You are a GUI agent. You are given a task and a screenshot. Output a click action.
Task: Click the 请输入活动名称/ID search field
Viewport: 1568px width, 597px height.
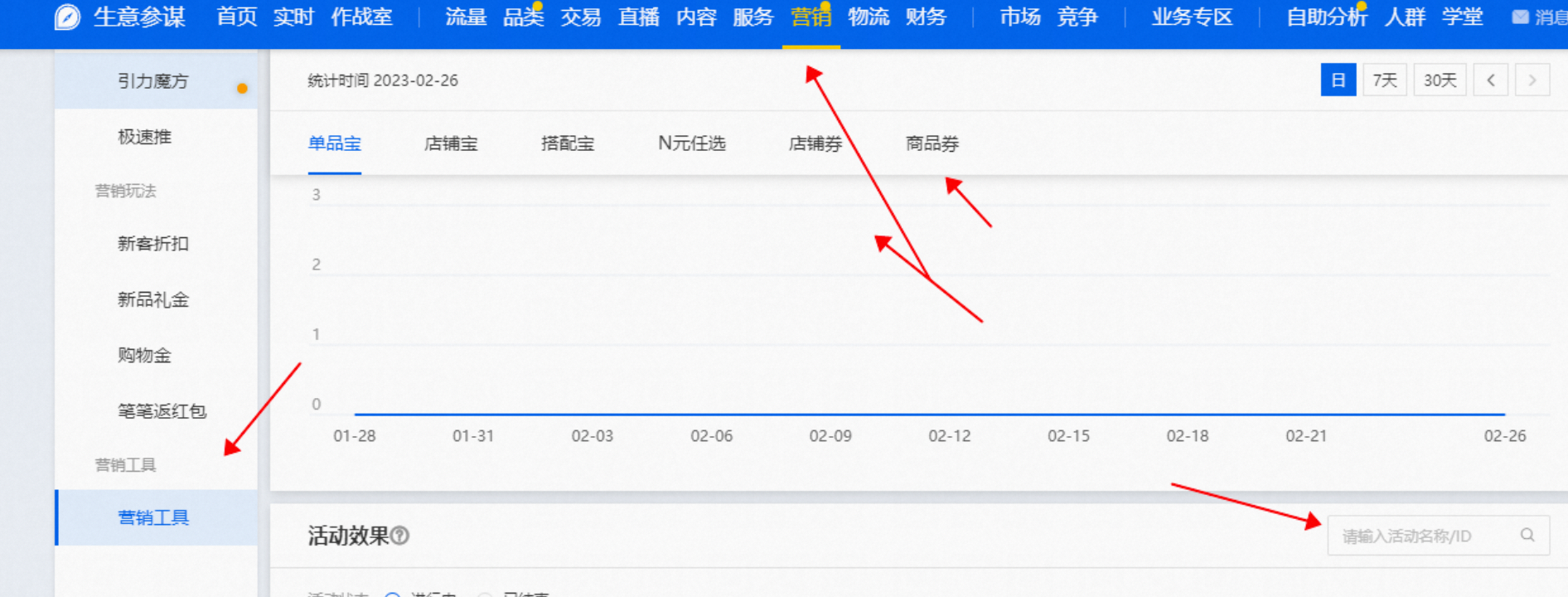click(1439, 536)
